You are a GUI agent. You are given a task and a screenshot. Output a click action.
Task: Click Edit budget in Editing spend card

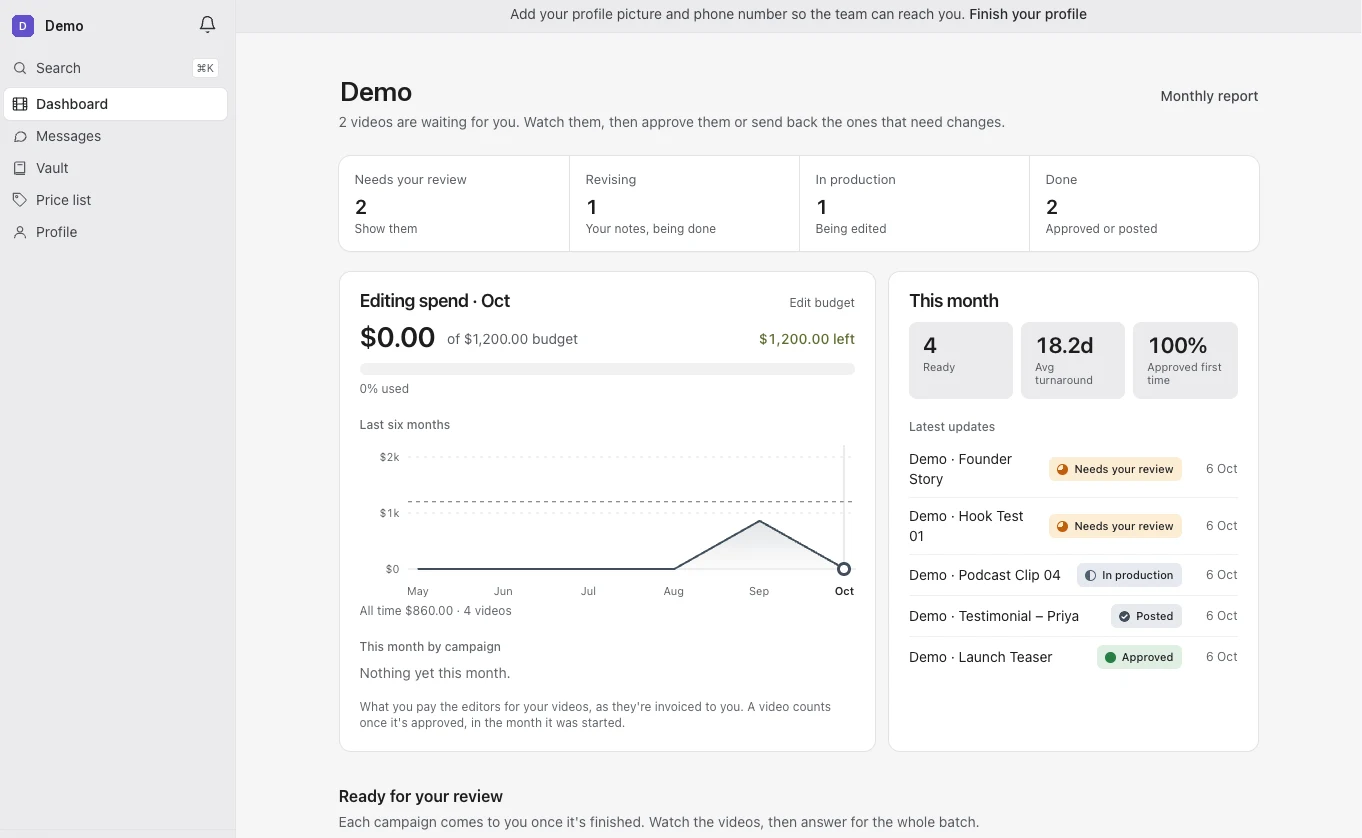point(822,303)
